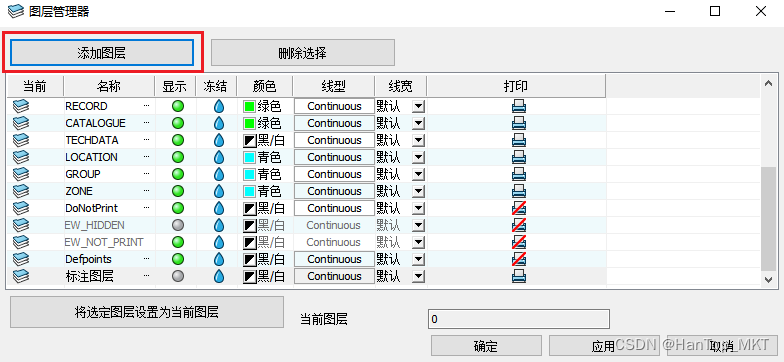Open line width dropdown for ZONE layer
This screenshot has width=784, height=362.
point(419,192)
